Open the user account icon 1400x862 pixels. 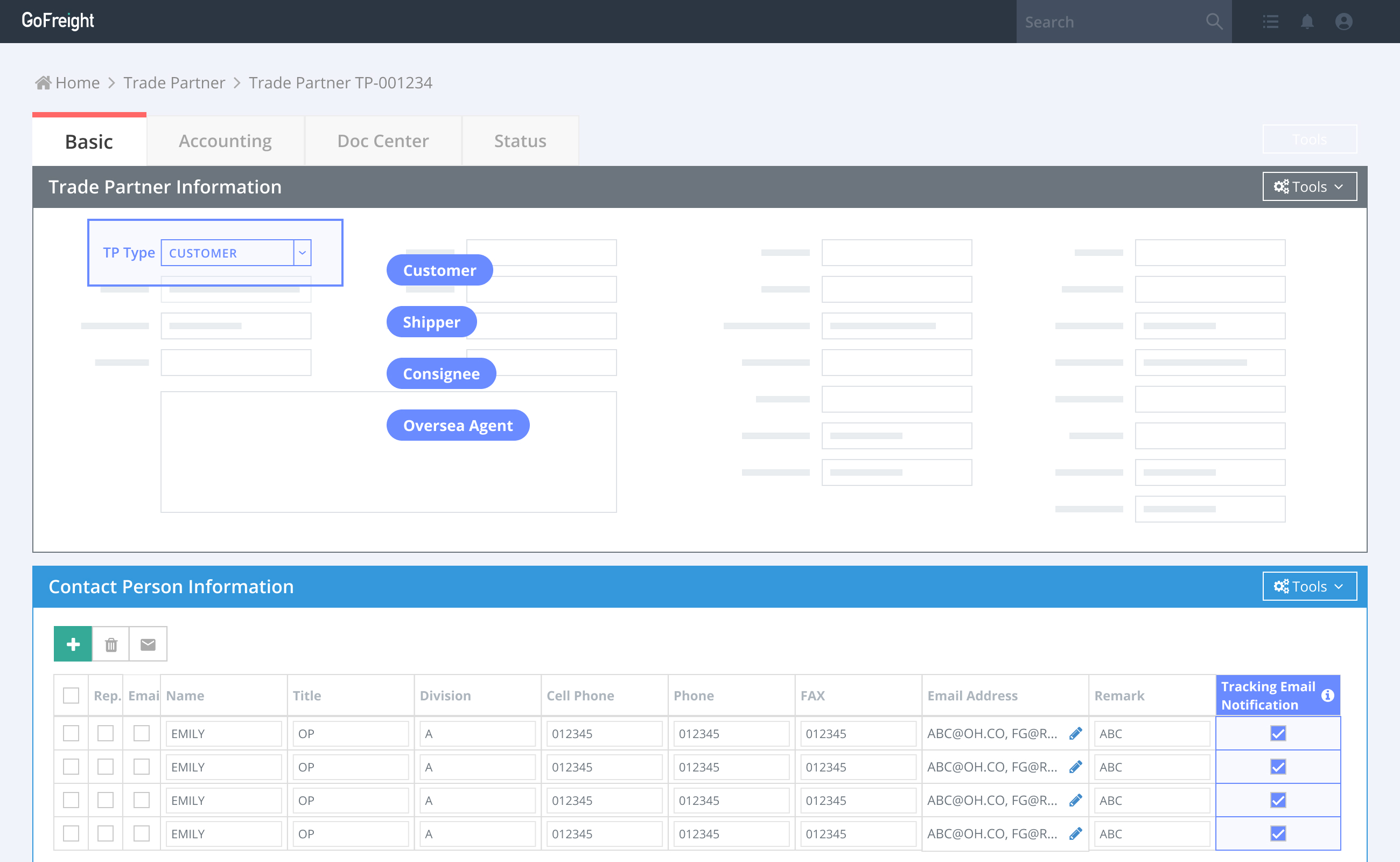coord(1343,22)
